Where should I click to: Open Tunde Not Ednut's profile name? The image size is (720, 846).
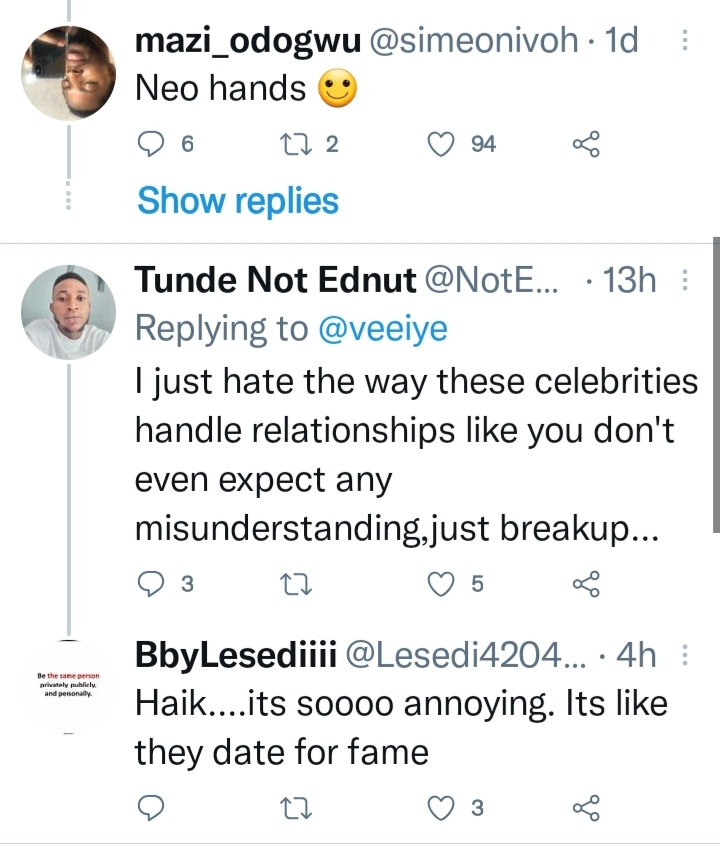275,282
